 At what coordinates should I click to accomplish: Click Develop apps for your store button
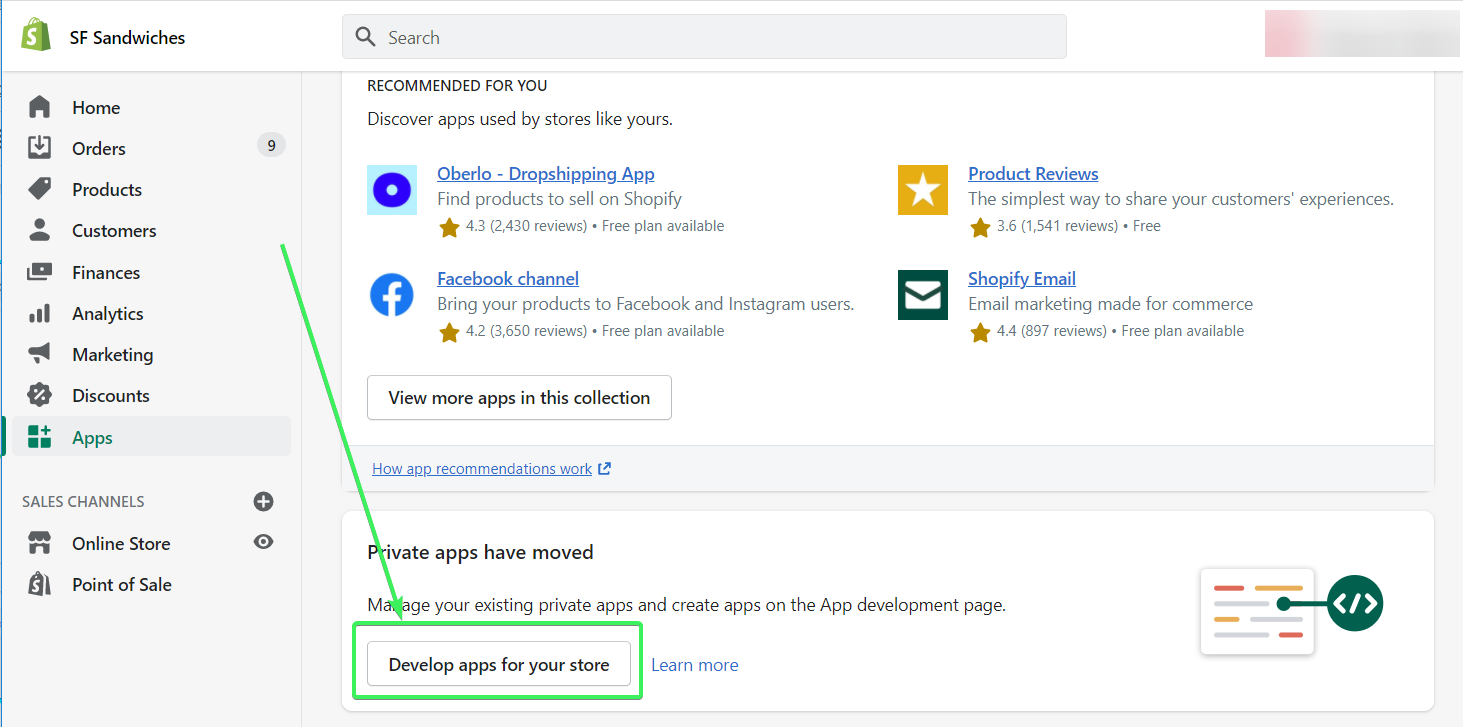(x=499, y=664)
